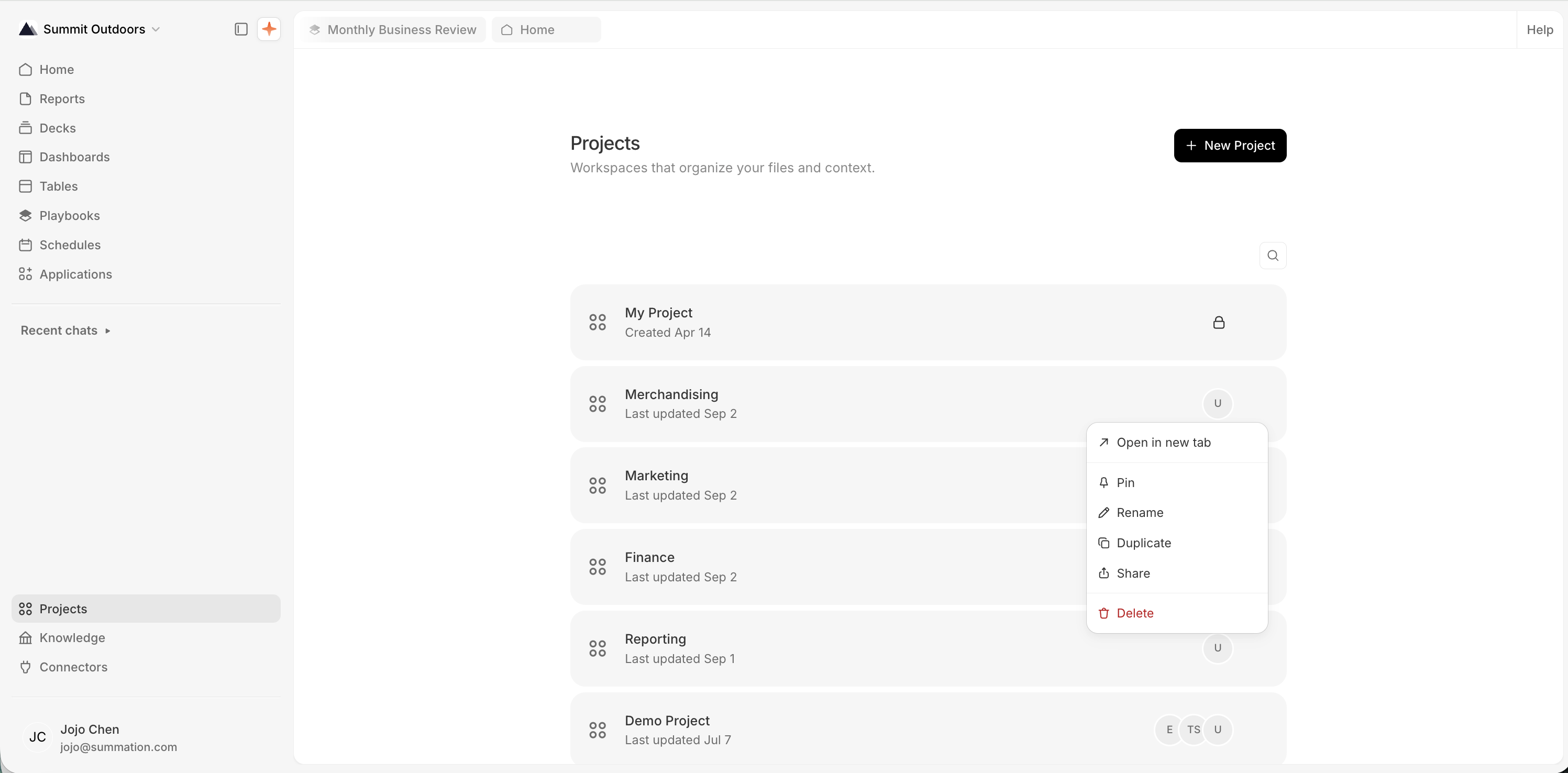
Task: Open Decks from the sidebar
Action: coord(146,128)
